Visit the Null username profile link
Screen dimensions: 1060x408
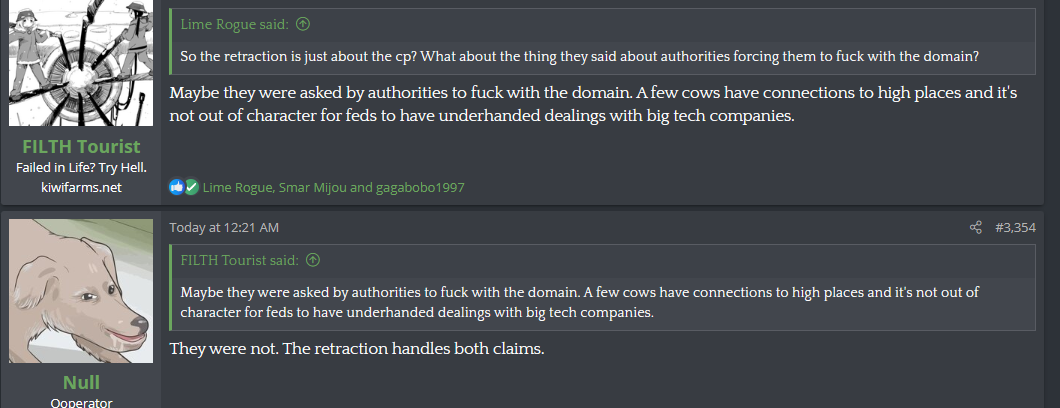coord(81,383)
